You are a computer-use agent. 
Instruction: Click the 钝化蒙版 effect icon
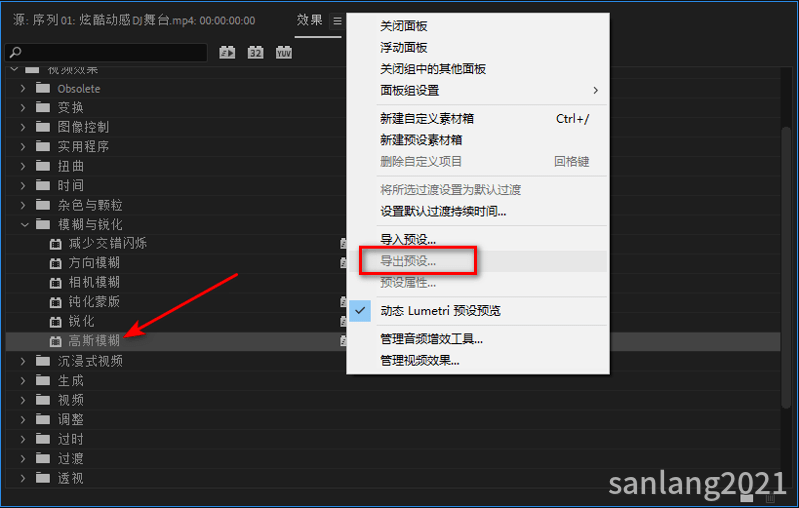pyautogui.click(x=56, y=302)
